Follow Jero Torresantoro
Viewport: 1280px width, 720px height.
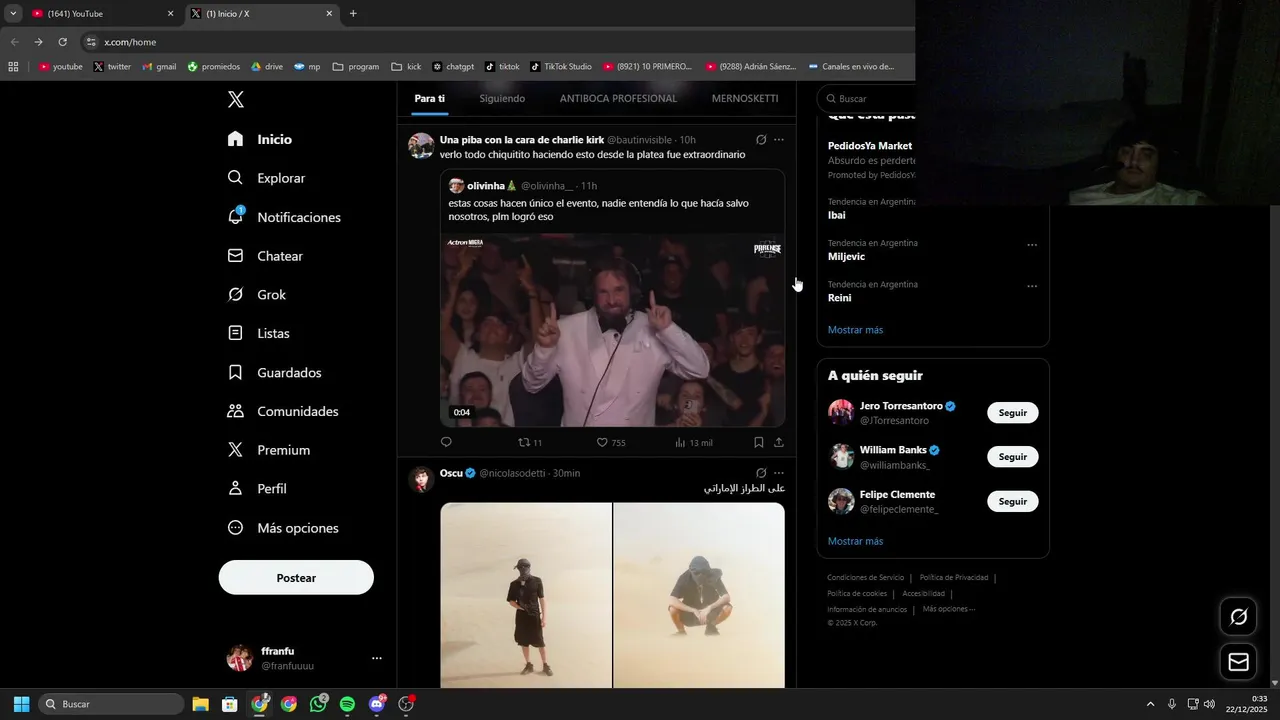(x=1013, y=413)
